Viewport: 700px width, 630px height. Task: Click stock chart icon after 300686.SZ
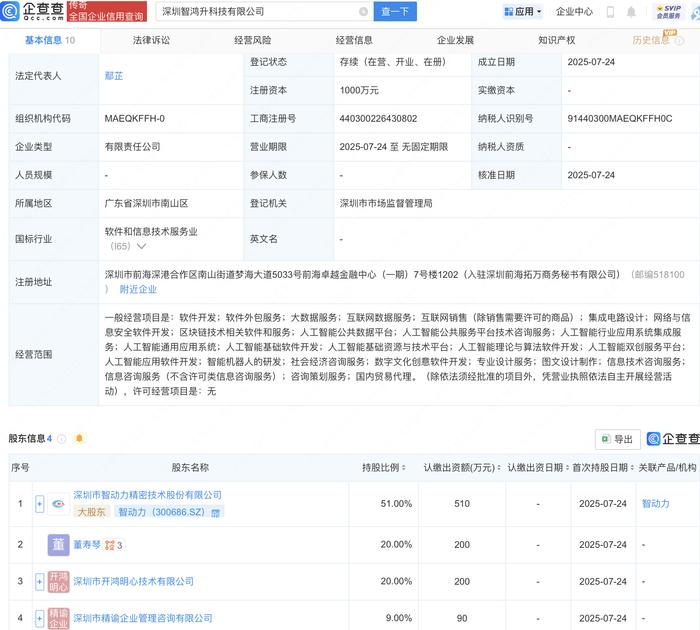tap(215, 513)
